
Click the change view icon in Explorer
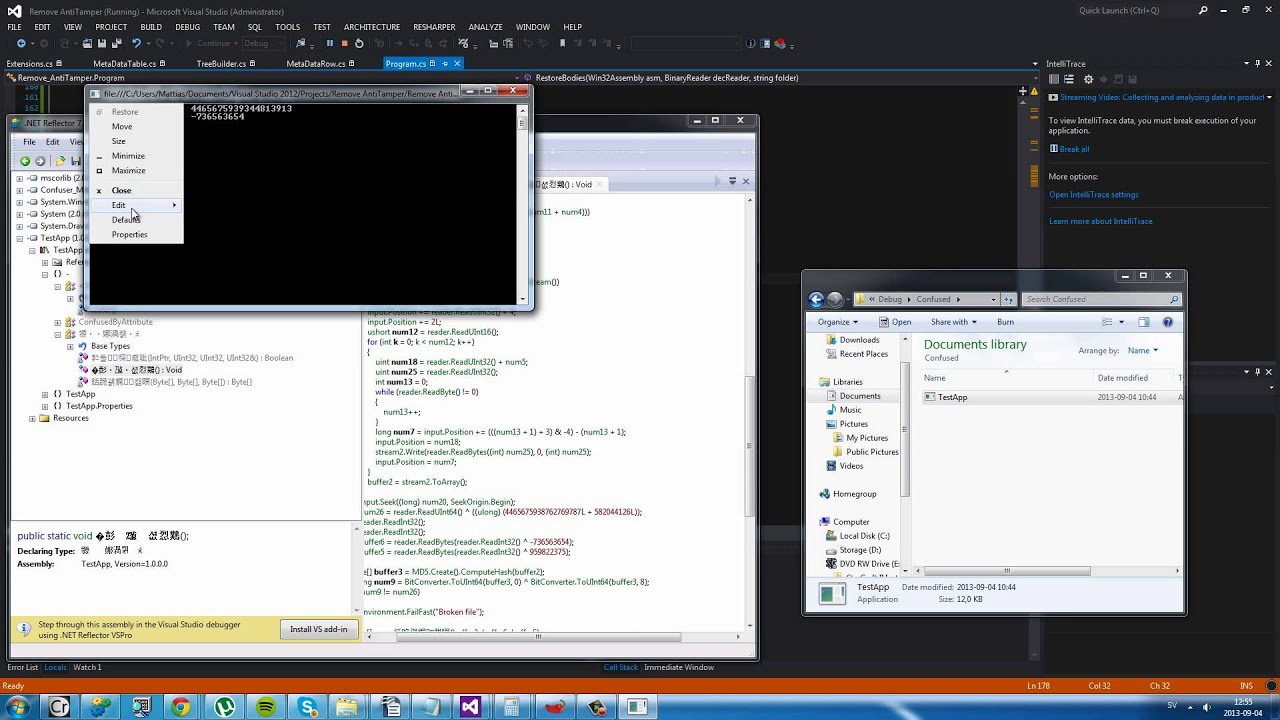coord(1107,322)
